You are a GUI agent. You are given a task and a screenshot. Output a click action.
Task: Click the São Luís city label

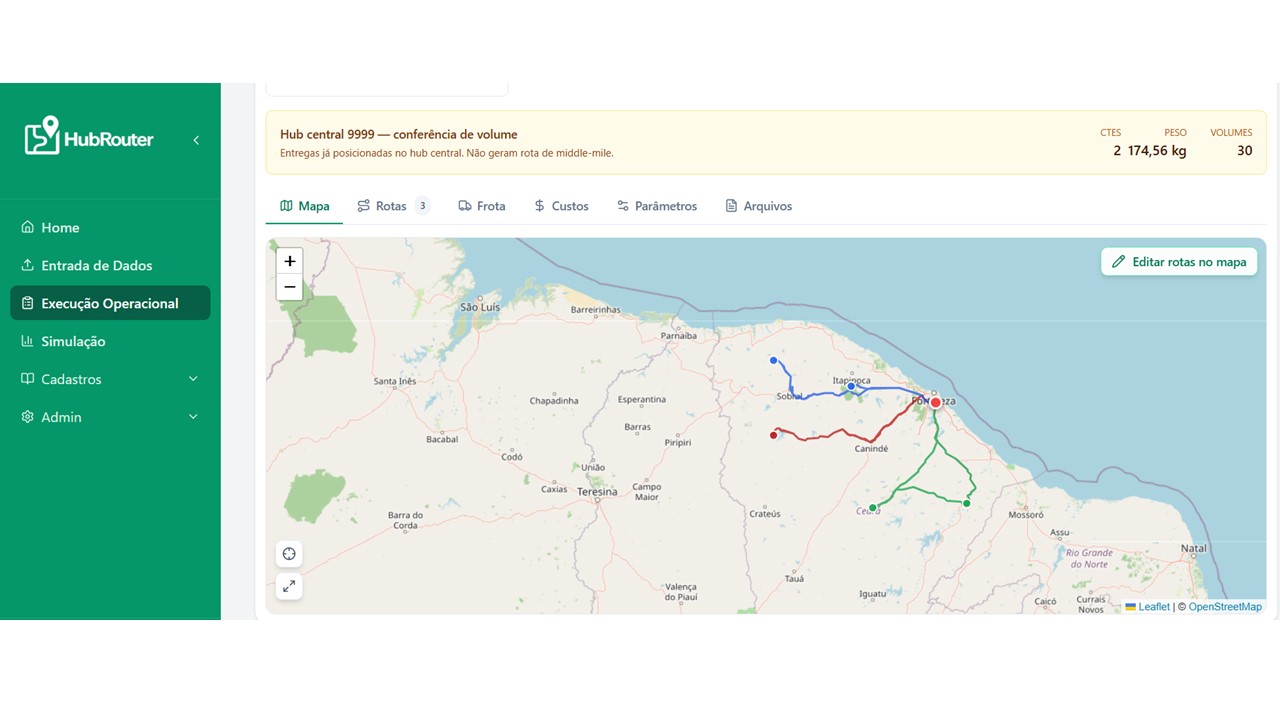click(x=479, y=308)
